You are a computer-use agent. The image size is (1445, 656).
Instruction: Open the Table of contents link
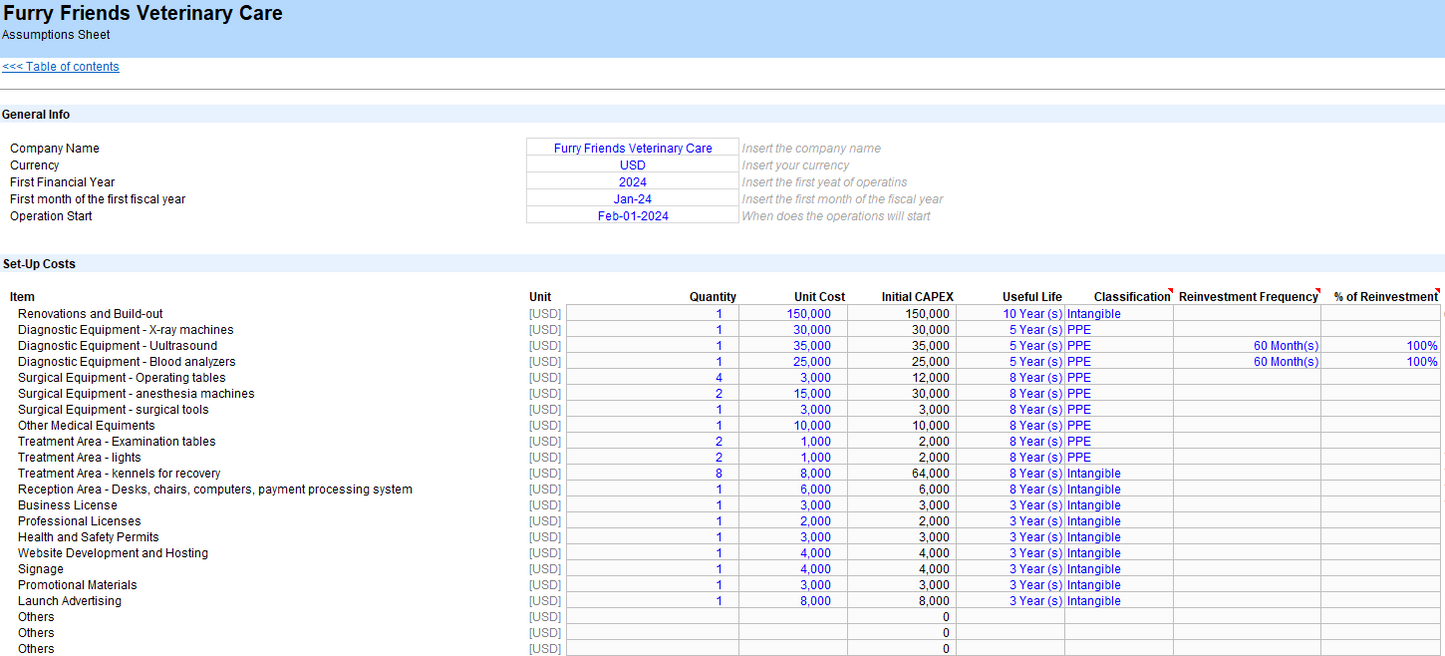(61, 67)
